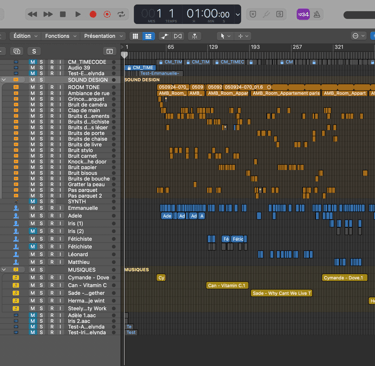Select the AMB_Room_Appartement paris region

coord(286,93)
